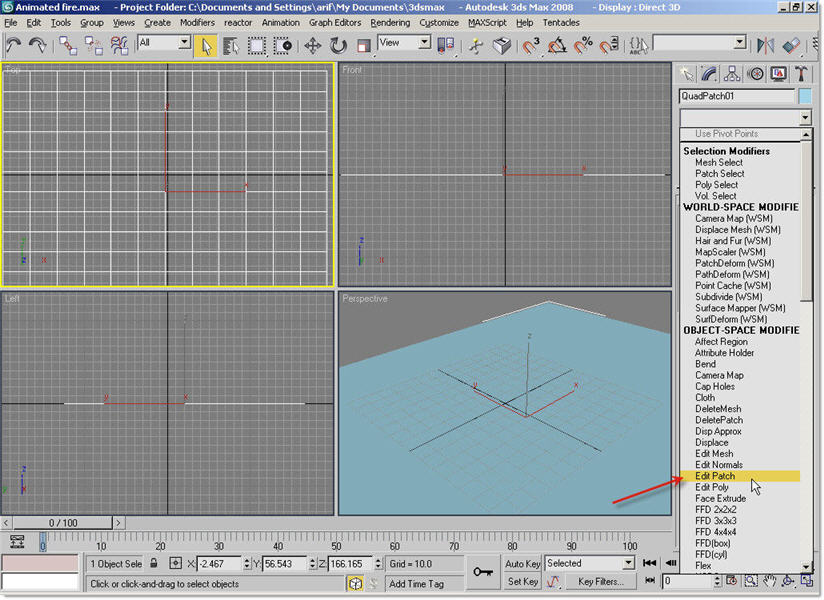The height and width of the screenshot is (600, 824).
Task: Choose the Select and Move tool
Action: click(x=313, y=45)
